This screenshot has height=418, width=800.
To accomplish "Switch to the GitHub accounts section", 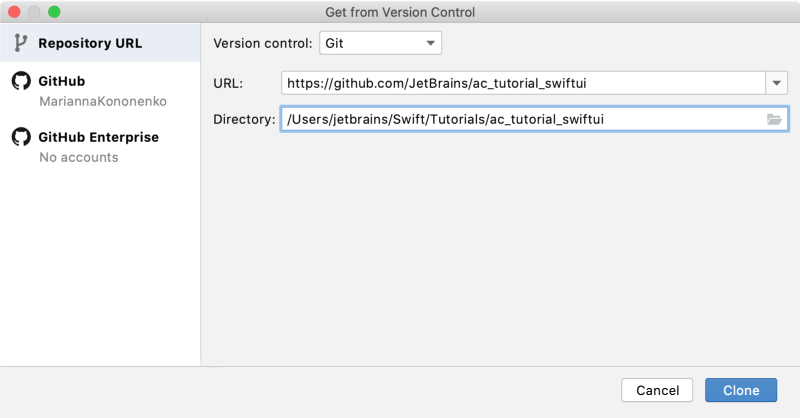I will point(100,90).
